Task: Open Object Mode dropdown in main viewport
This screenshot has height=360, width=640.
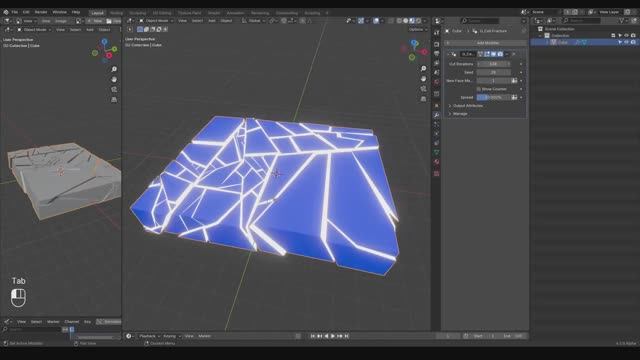Action: point(156,20)
